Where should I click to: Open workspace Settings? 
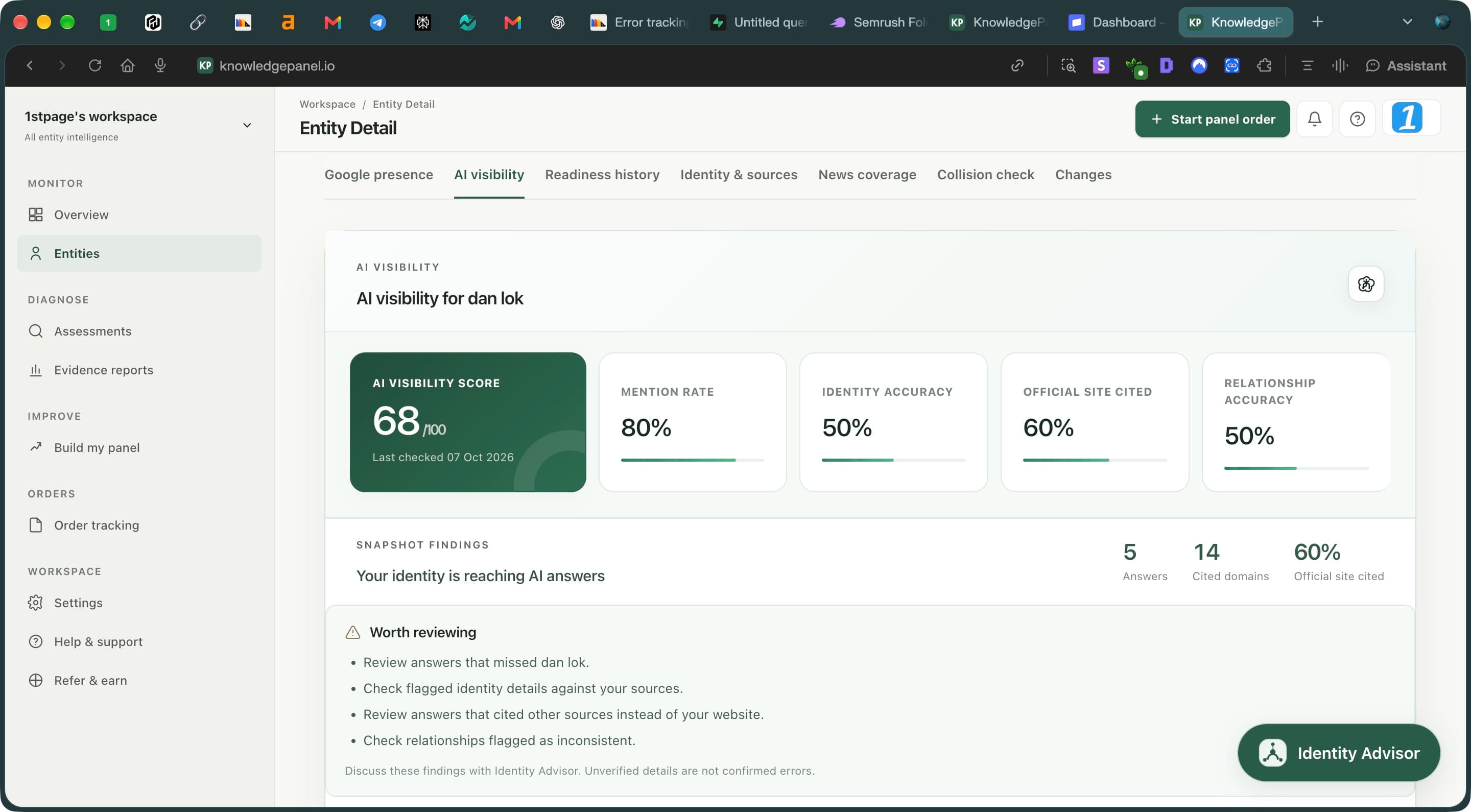click(139, 603)
